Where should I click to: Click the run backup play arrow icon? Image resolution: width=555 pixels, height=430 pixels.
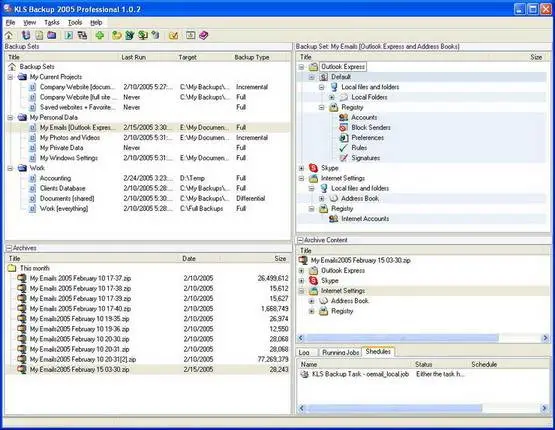pos(69,35)
